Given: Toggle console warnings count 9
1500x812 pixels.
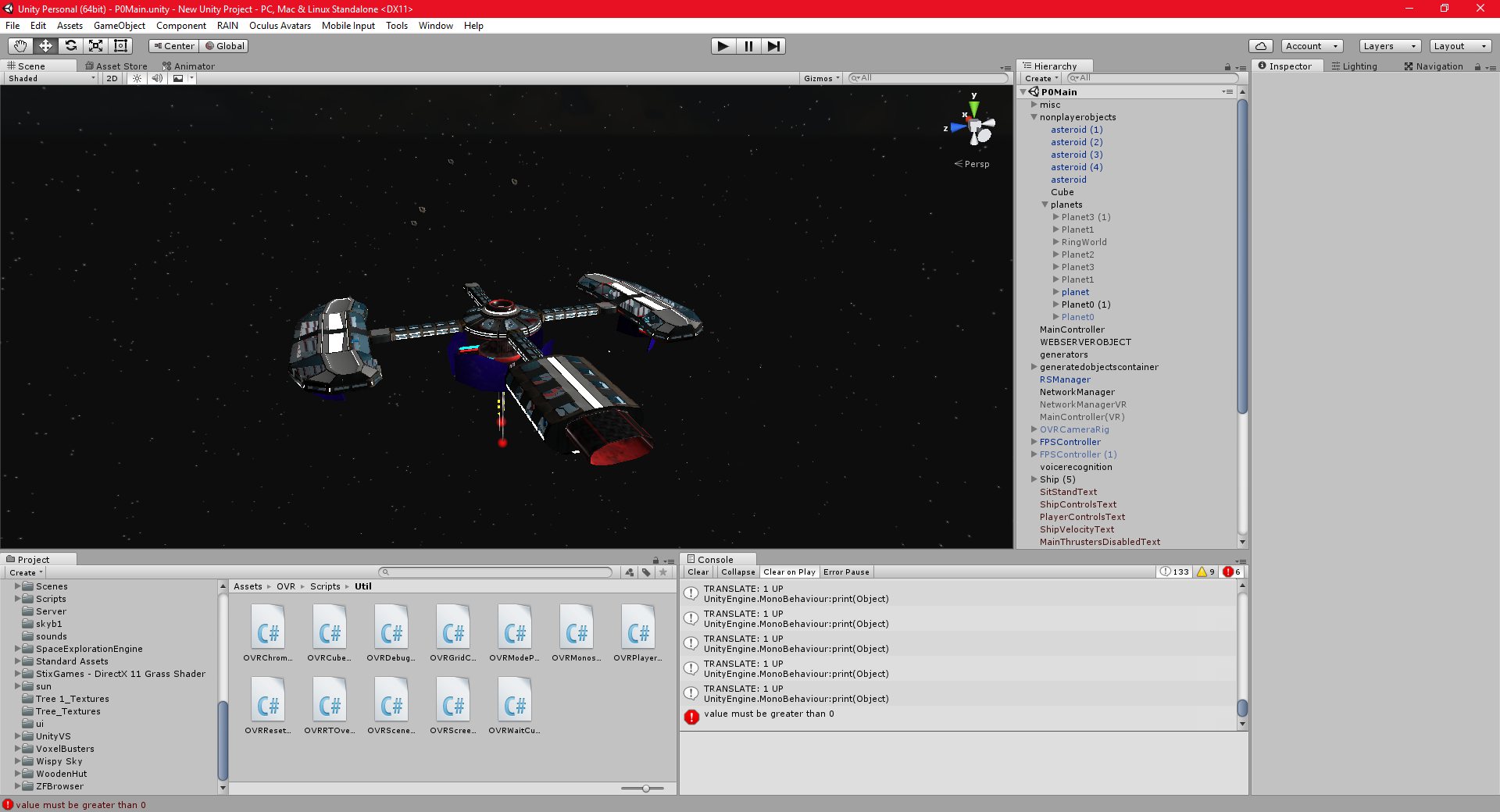Looking at the screenshot, I should click(x=1205, y=572).
